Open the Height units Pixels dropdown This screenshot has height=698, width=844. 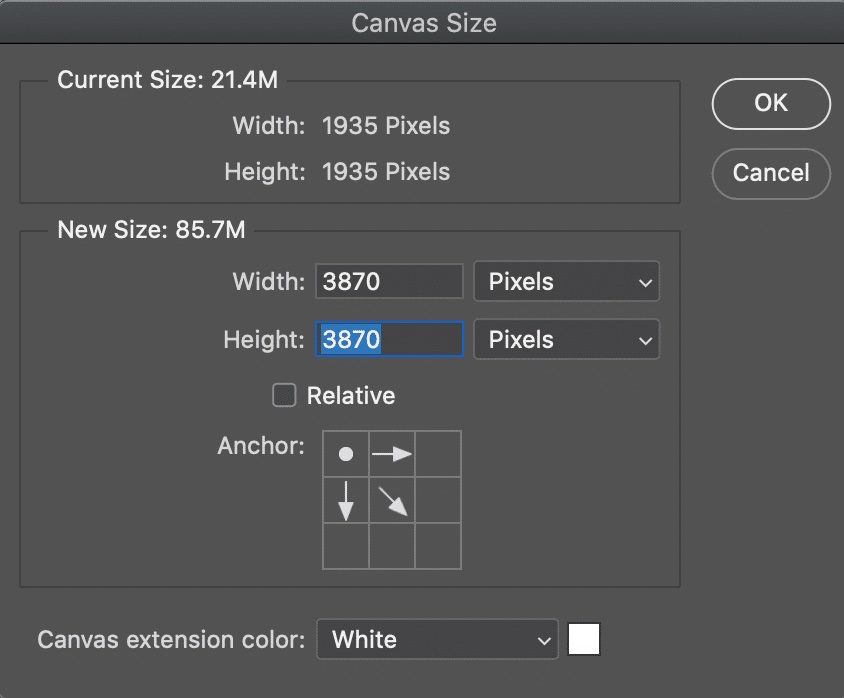click(x=566, y=339)
